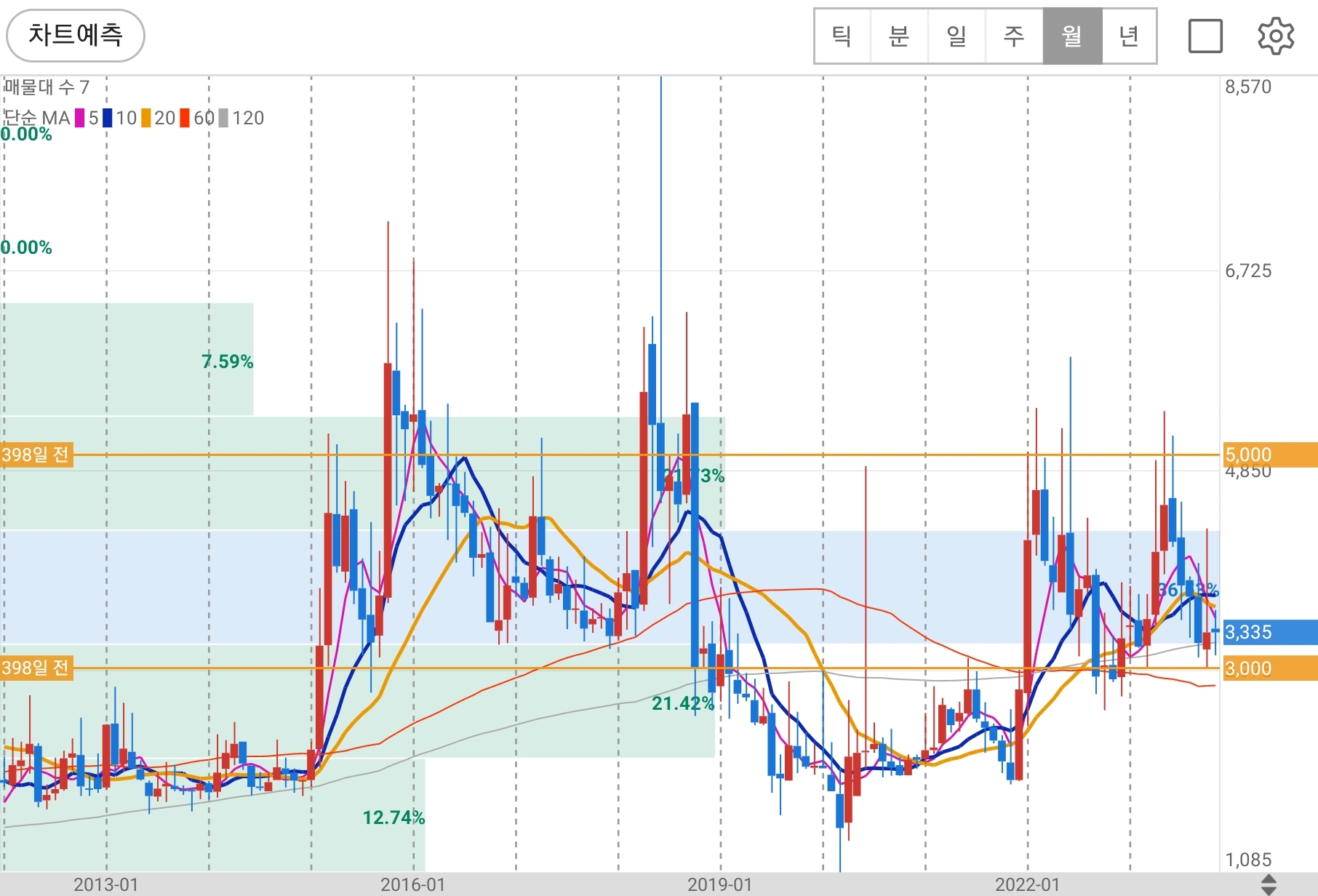Tap the fullscreen square icon
This screenshot has width=1318, height=896.
click(1205, 36)
